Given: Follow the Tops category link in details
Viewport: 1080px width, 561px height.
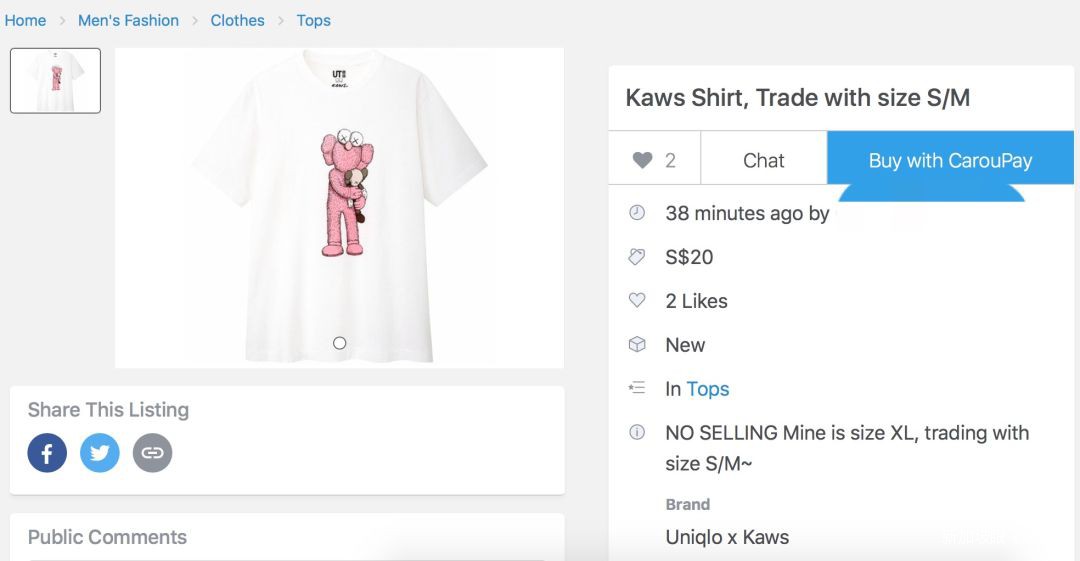Looking at the screenshot, I should pyautogui.click(x=707, y=389).
